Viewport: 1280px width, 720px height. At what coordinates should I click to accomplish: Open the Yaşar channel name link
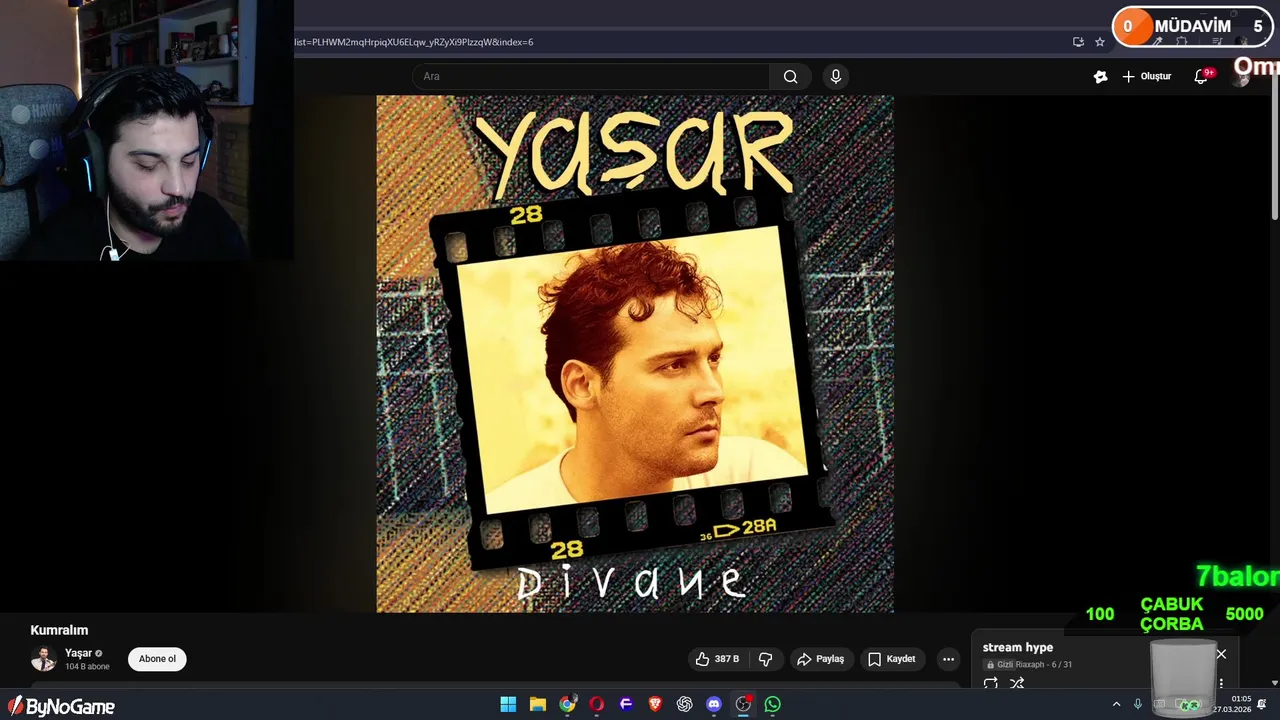click(78, 653)
